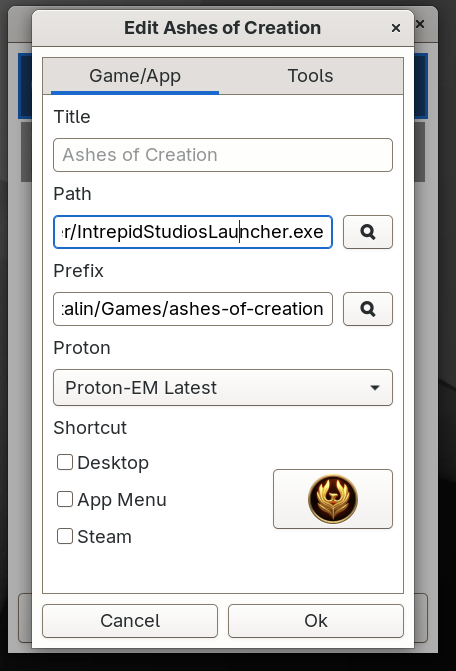Enable the Desktop shortcut checkbox
This screenshot has height=671, width=456.
point(65,462)
